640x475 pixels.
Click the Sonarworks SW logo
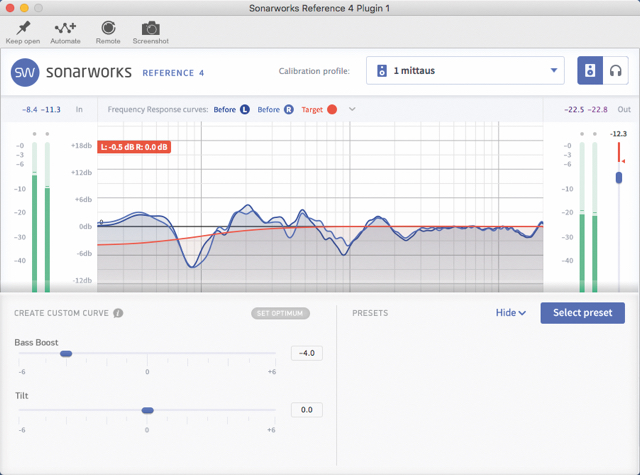pos(25,72)
